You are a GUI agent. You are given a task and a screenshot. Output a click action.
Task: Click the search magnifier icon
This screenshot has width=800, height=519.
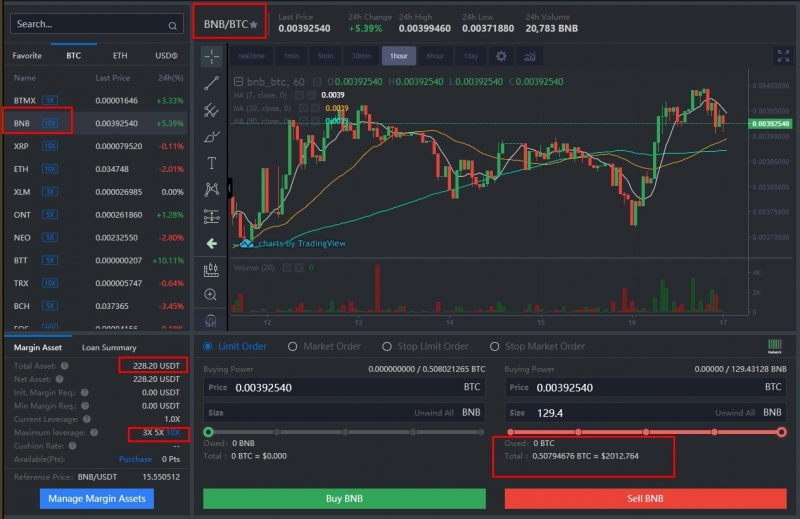pos(172,26)
